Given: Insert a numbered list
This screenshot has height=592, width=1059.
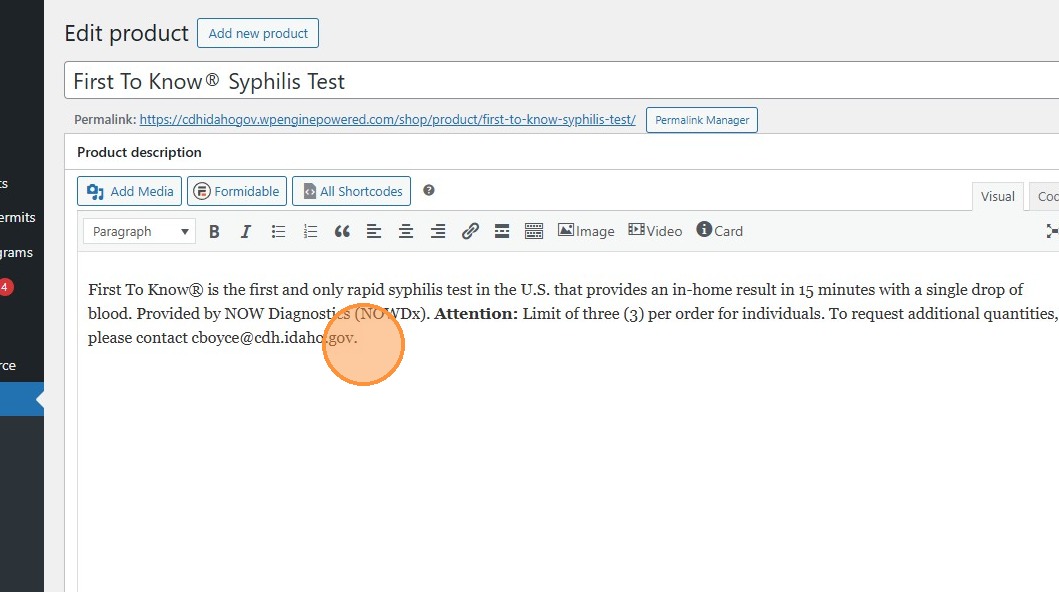Looking at the screenshot, I should click(310, 232).
